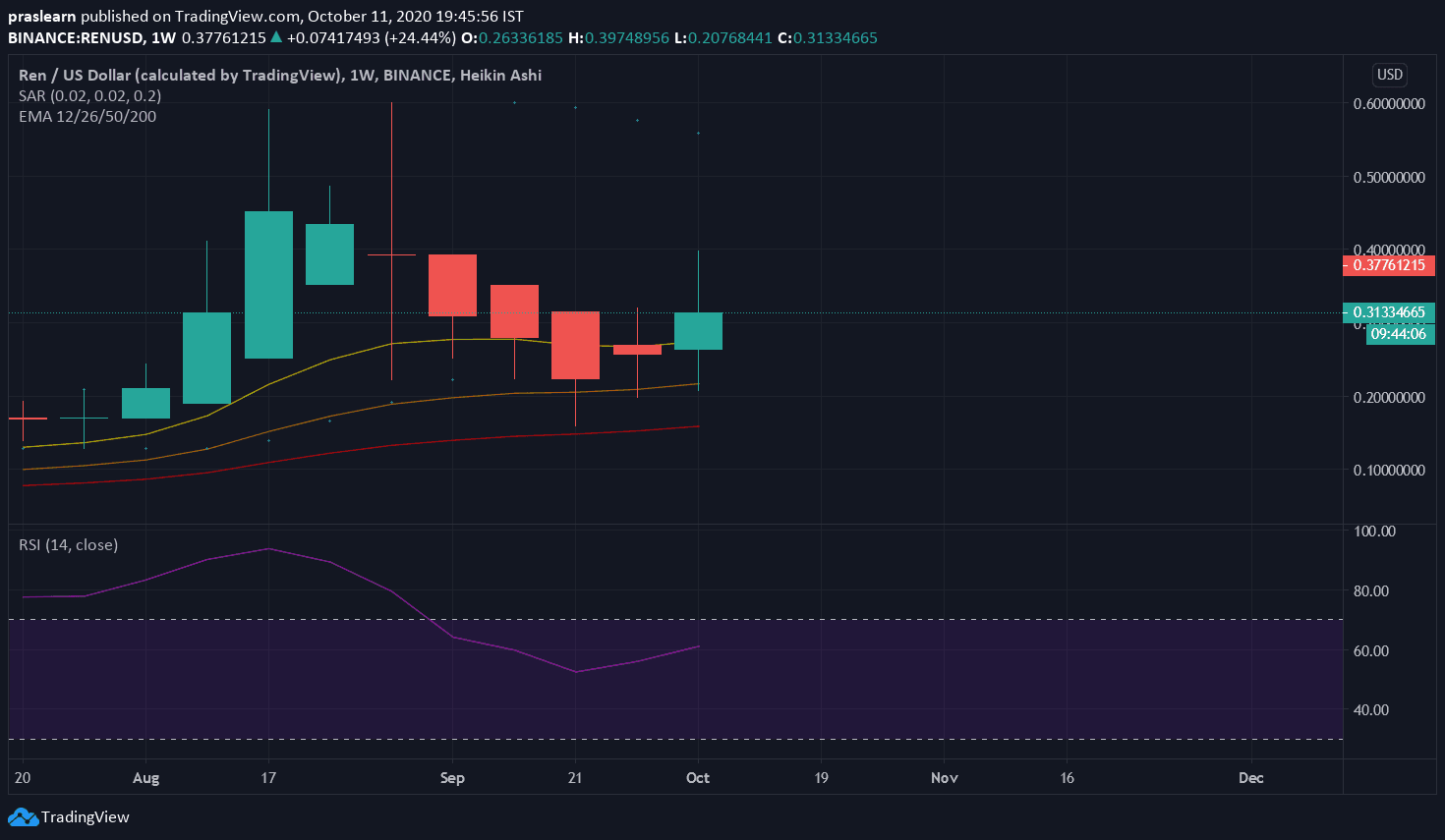Click the praslearn author name
The width and height of the screenshot is (1445, 840).
pyautogui.click(x=41, y=16)
